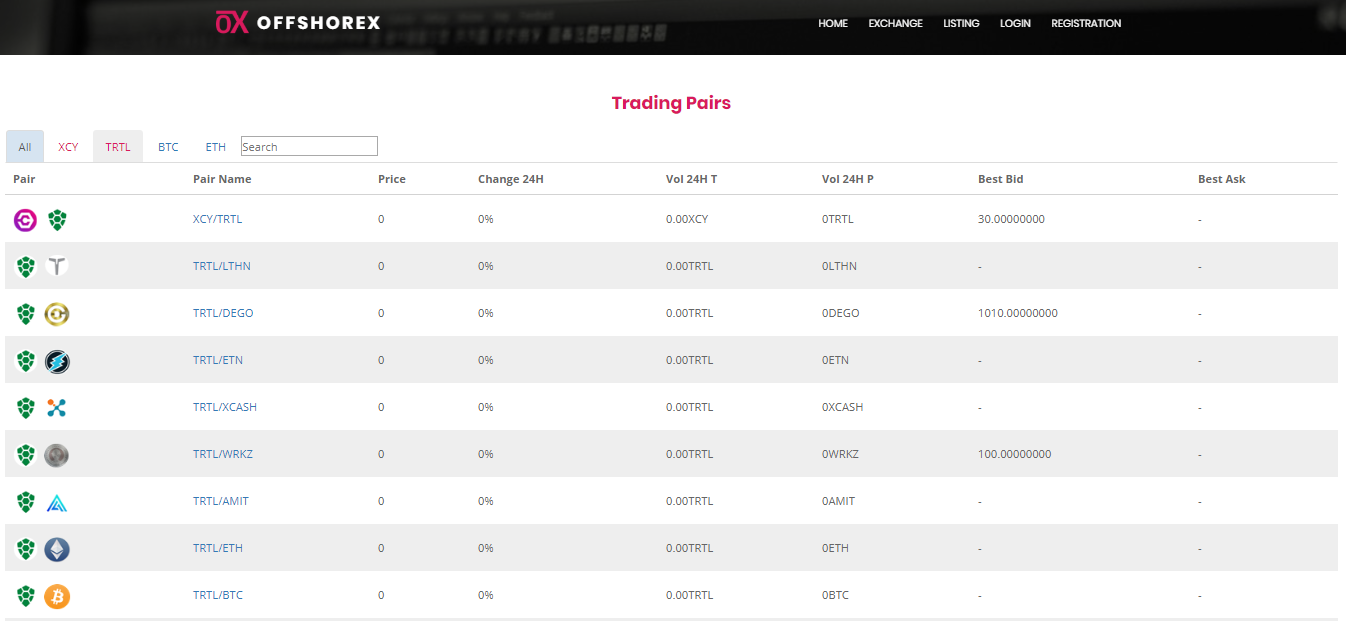Click the OffshoreX logo in header
This screenshot has width=1346, height=621.
pyautogui.click(x=298, y=22)
